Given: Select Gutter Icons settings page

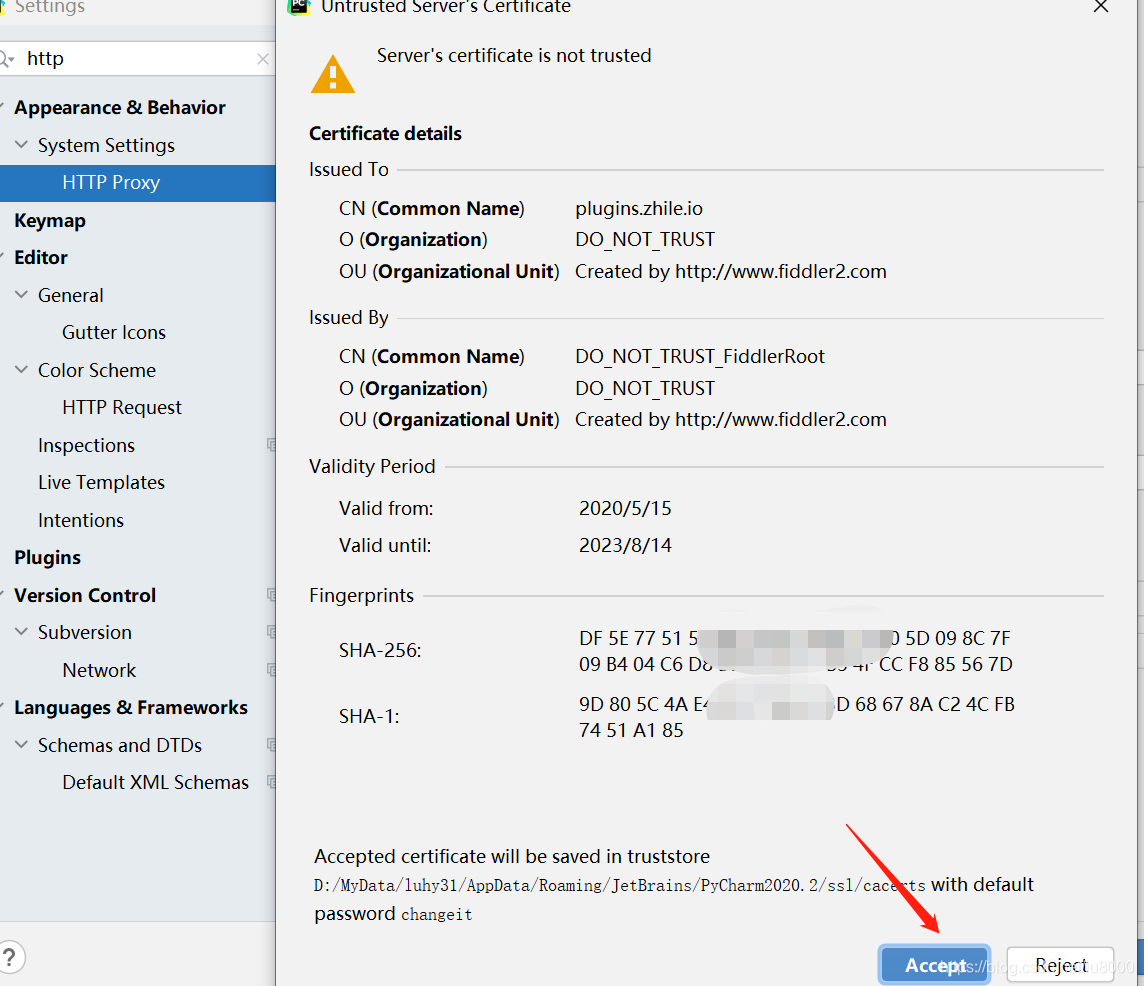Looking at the screenshot, I should (114, 332).
